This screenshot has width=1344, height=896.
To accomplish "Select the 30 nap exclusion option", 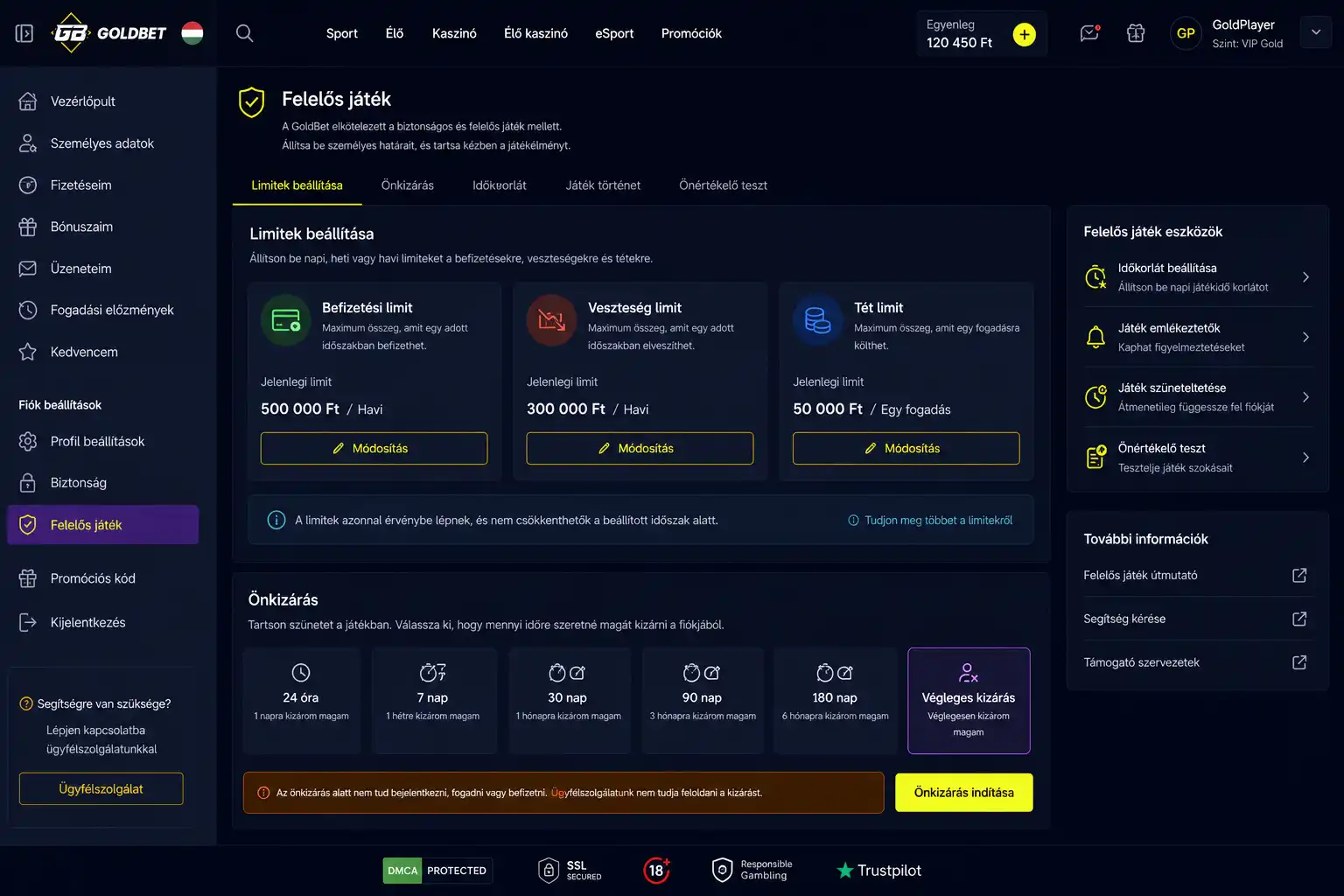I will tap(568, 701).
